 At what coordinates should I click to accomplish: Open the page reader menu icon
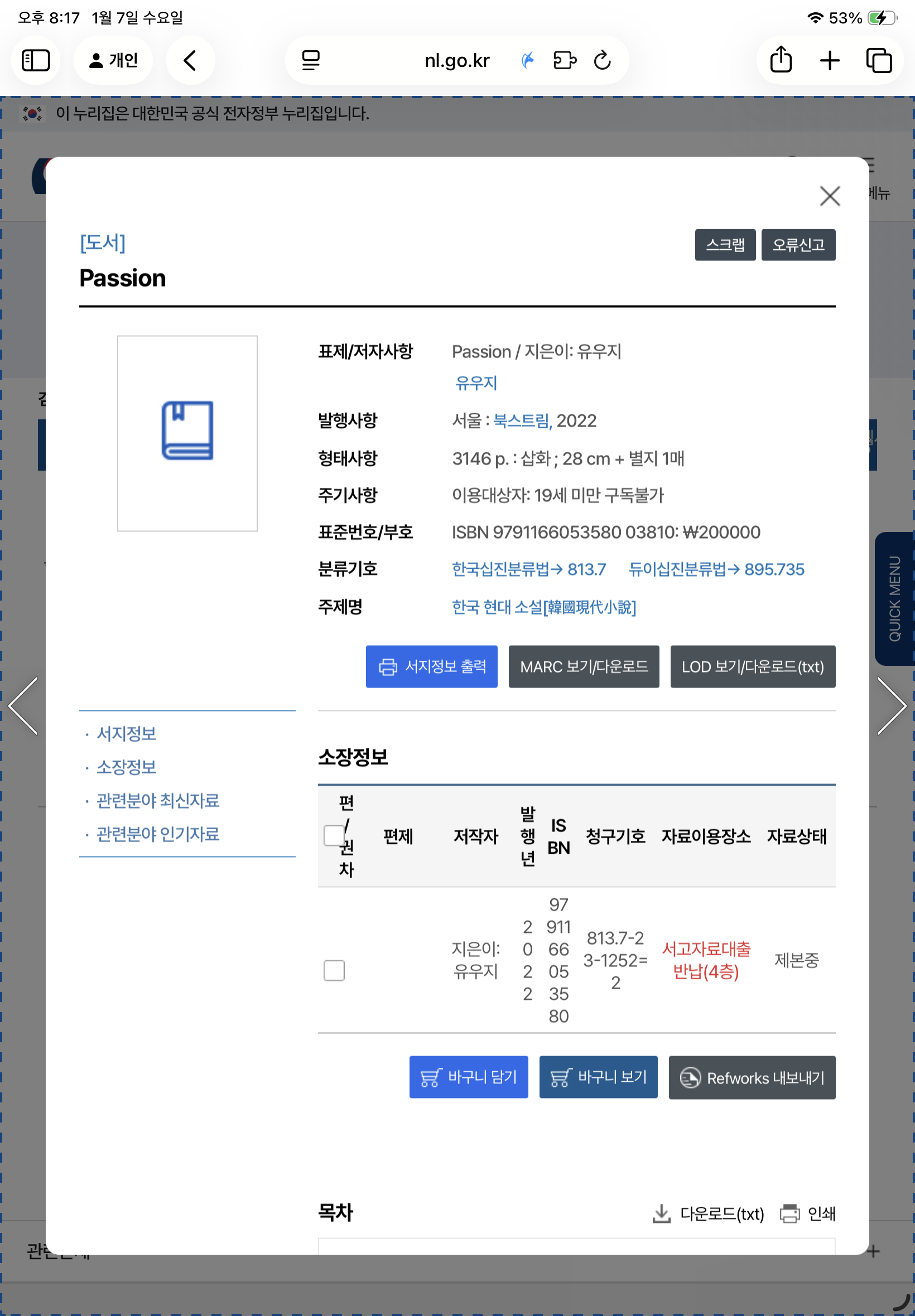tap(311, 60)
